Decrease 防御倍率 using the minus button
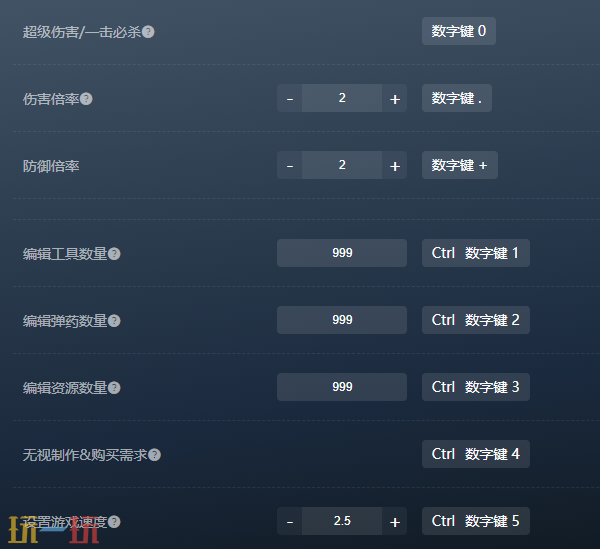Screen dimensions: 600x549 pyautogui.click(x=290, y=165)
